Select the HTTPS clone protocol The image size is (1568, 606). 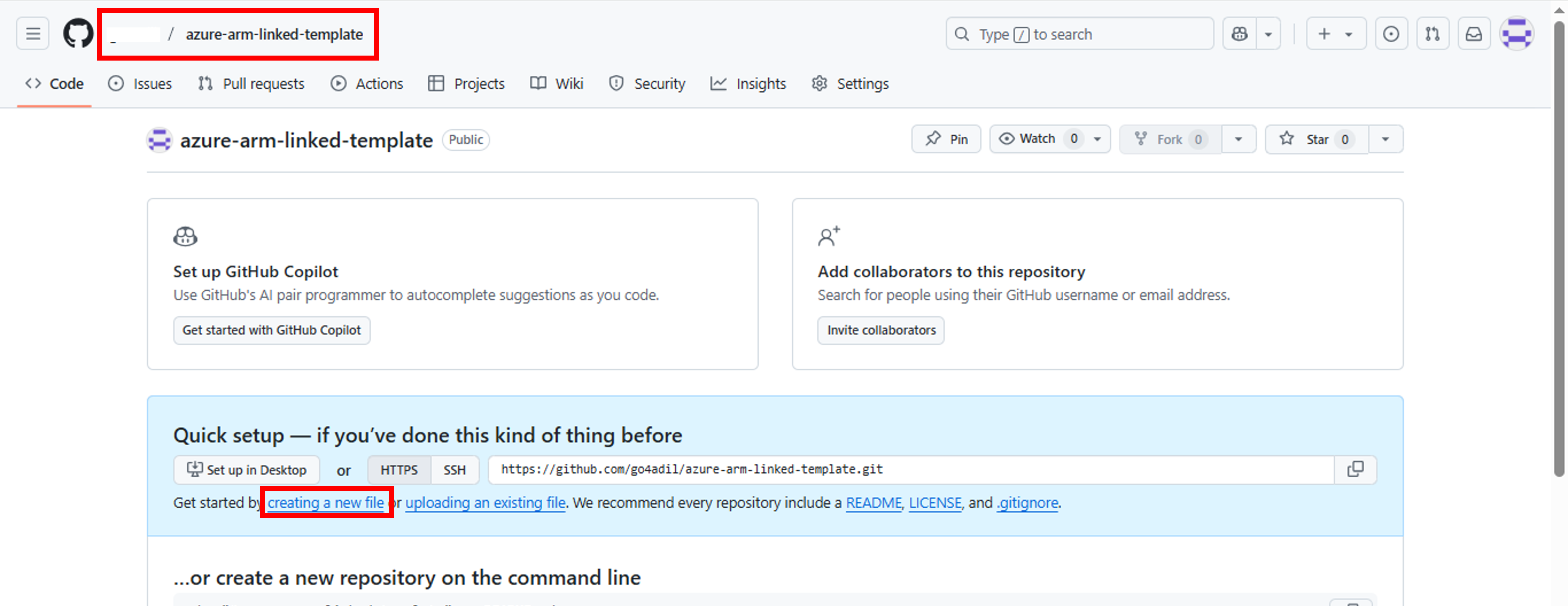[x=399, y=469]
